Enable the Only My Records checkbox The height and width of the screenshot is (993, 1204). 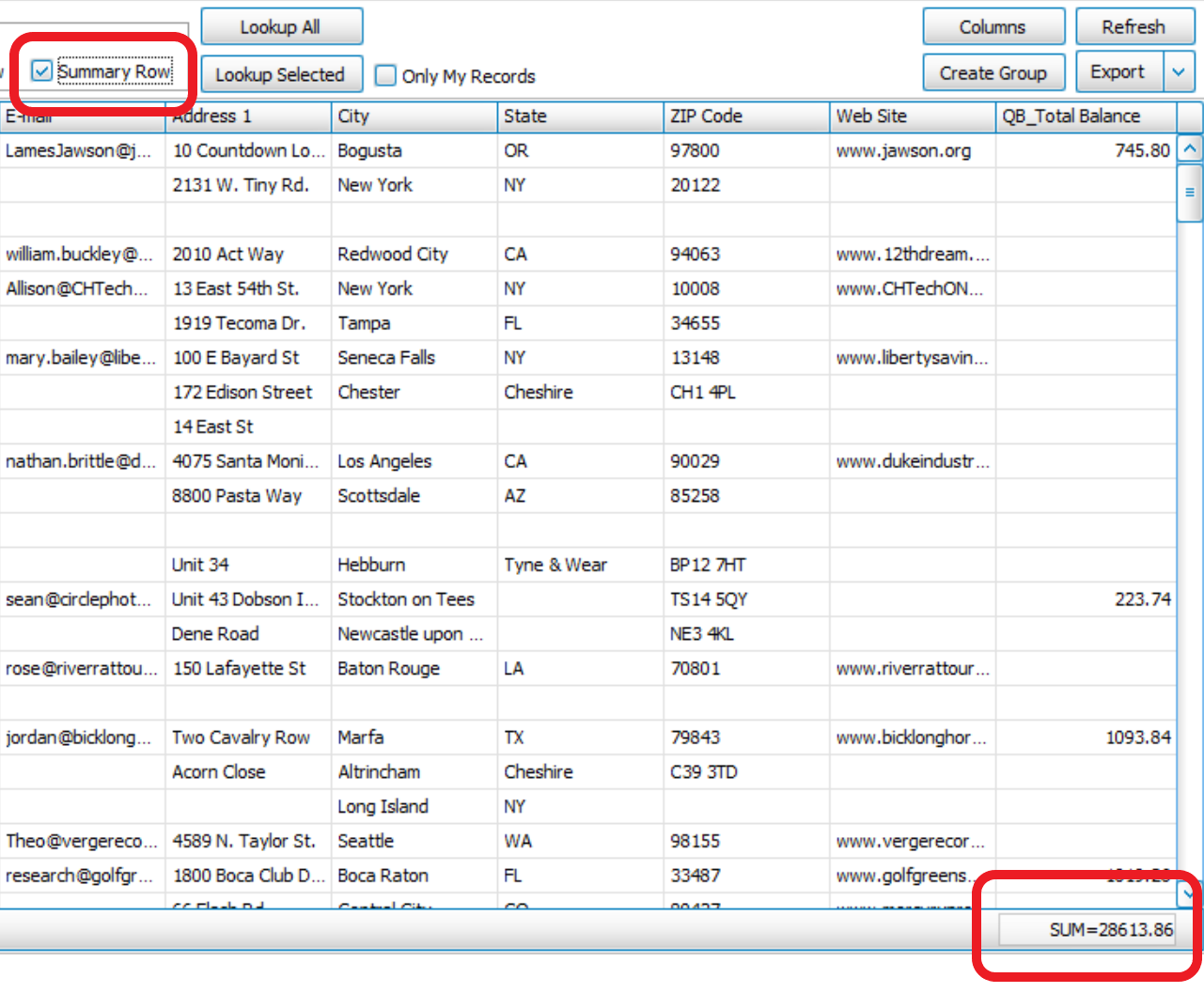pos(385,76)
